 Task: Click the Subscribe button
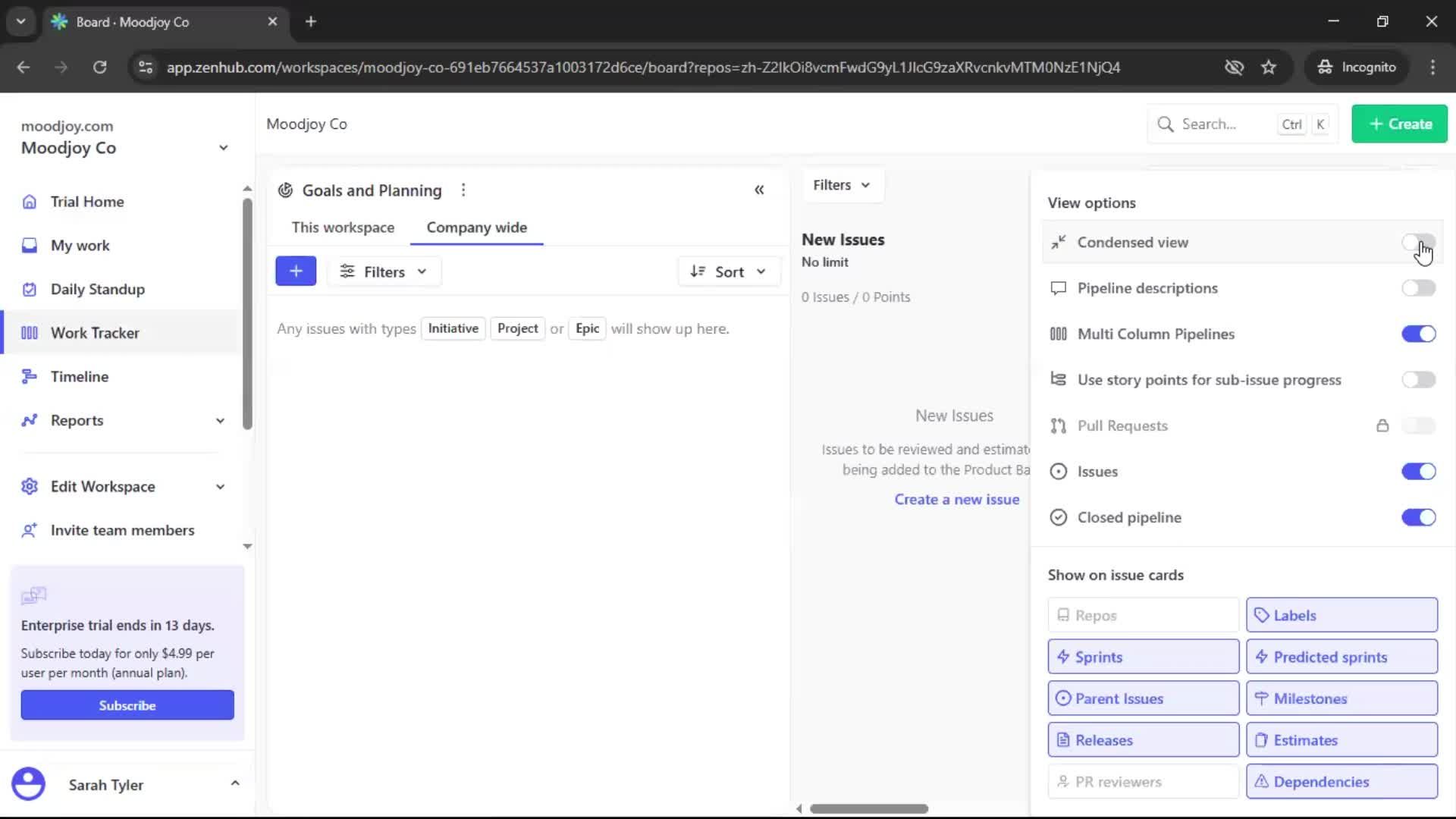[x=127, y=704]
